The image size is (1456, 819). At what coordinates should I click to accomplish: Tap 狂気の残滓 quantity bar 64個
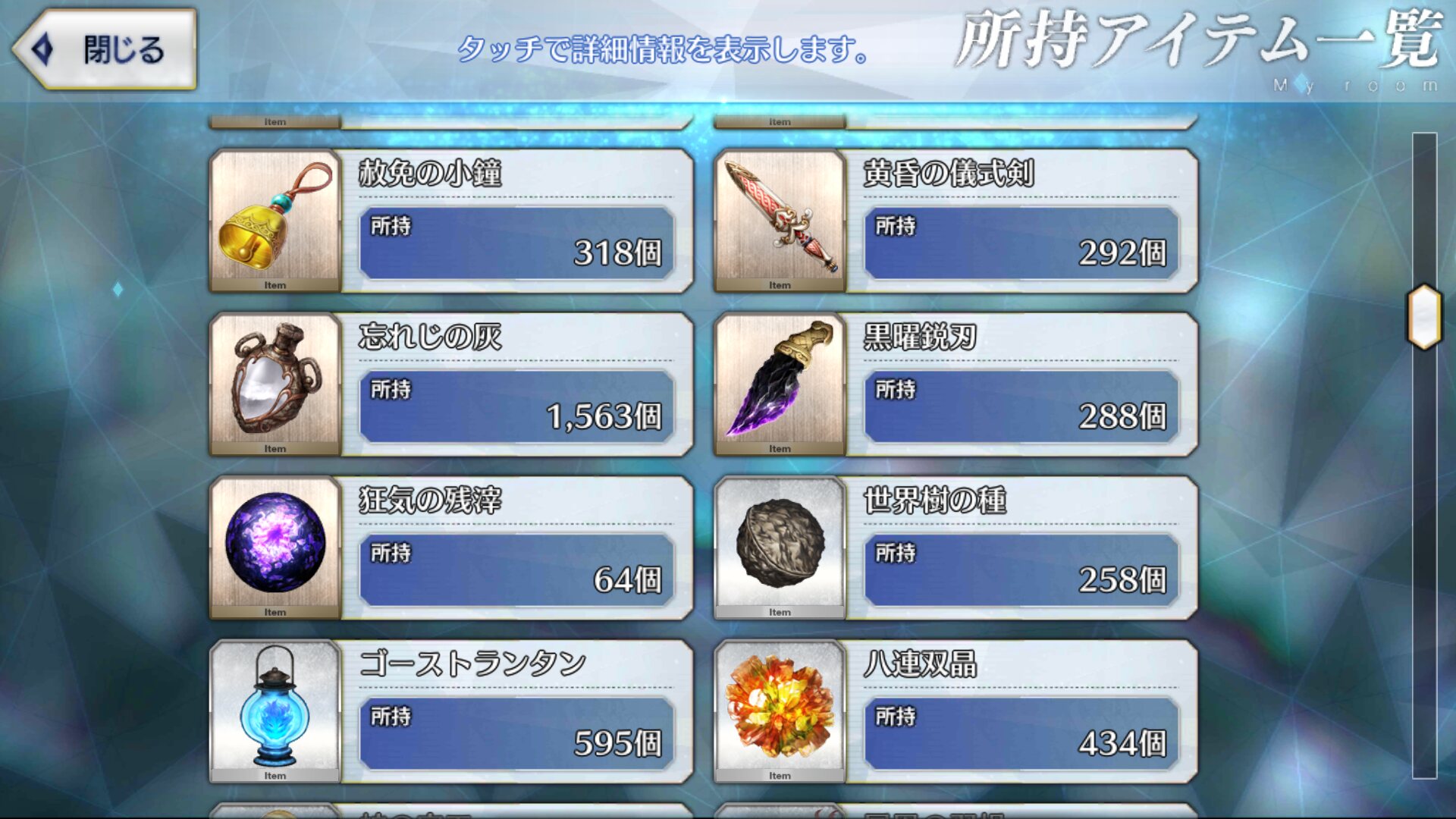[x=517, y=570]
